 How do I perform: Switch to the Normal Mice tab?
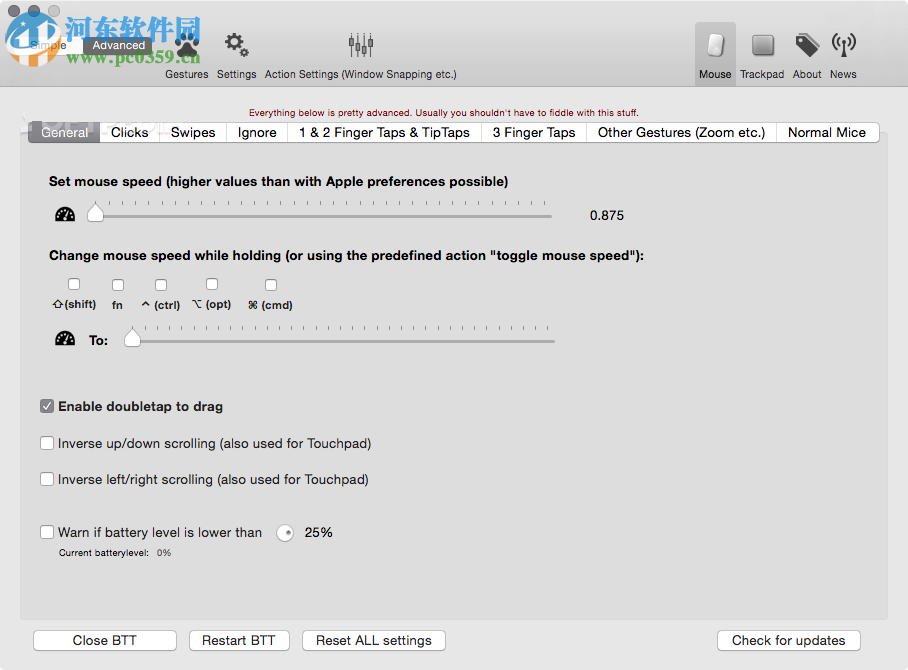click(828, 132)
